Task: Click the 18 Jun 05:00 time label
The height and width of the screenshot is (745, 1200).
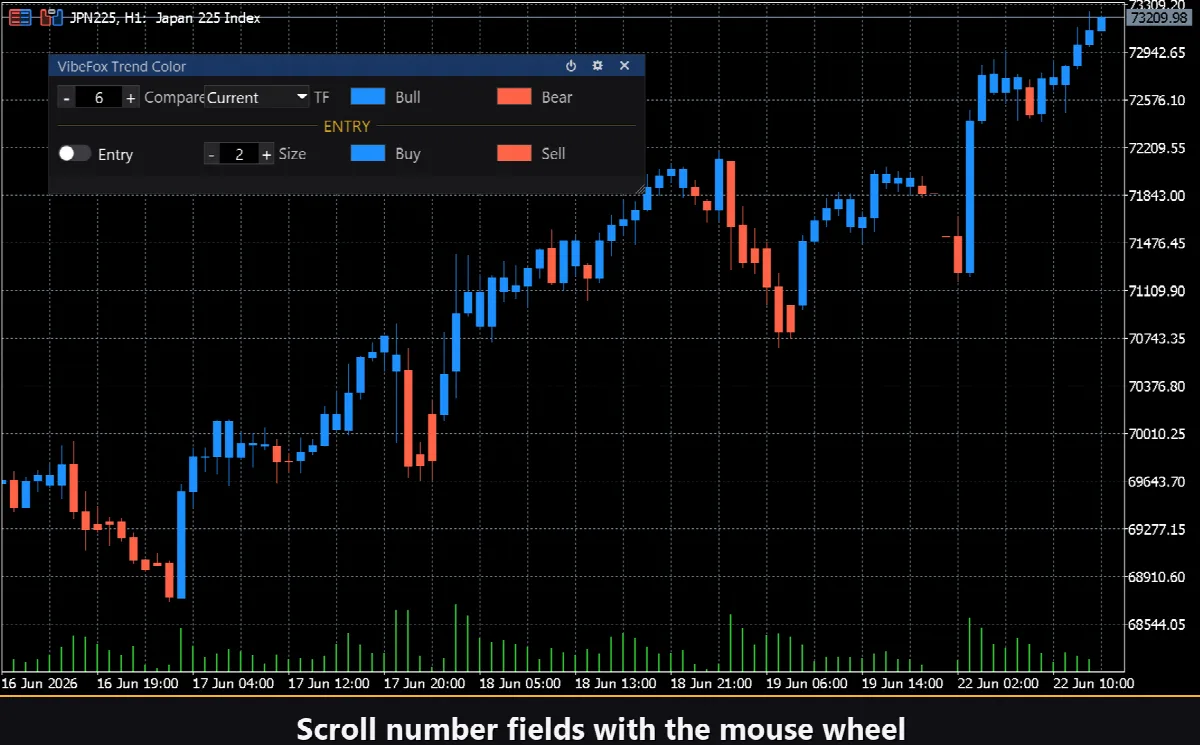Action: (x=520, y=684)
